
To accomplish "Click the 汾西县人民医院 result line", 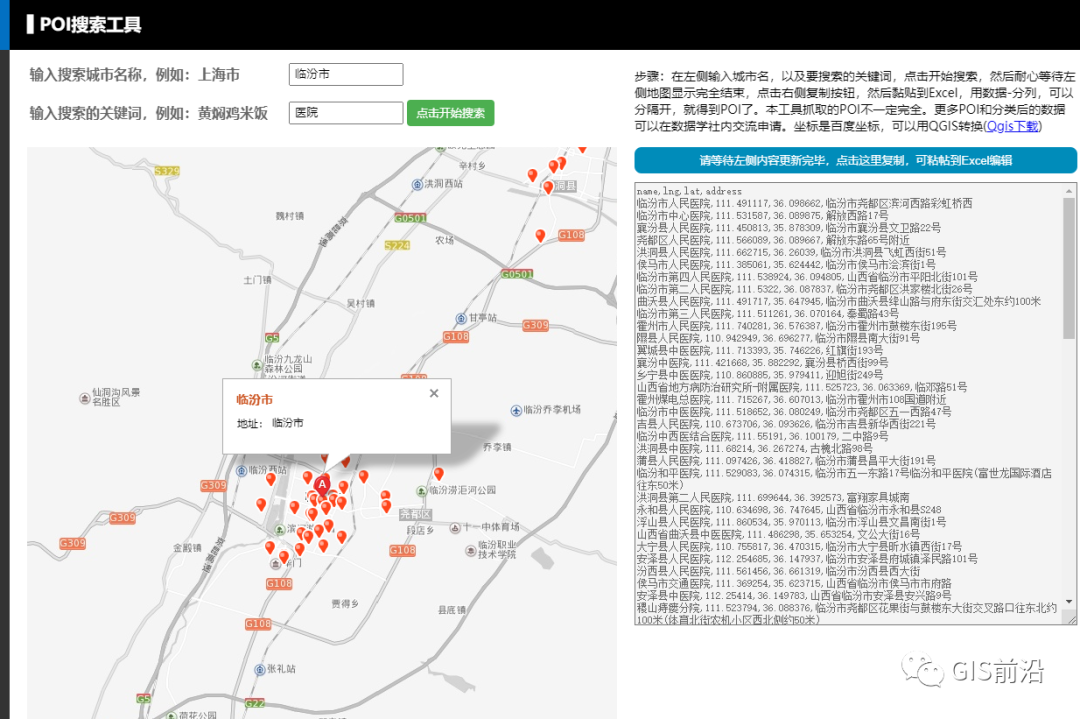I will [x=778, y=571].
